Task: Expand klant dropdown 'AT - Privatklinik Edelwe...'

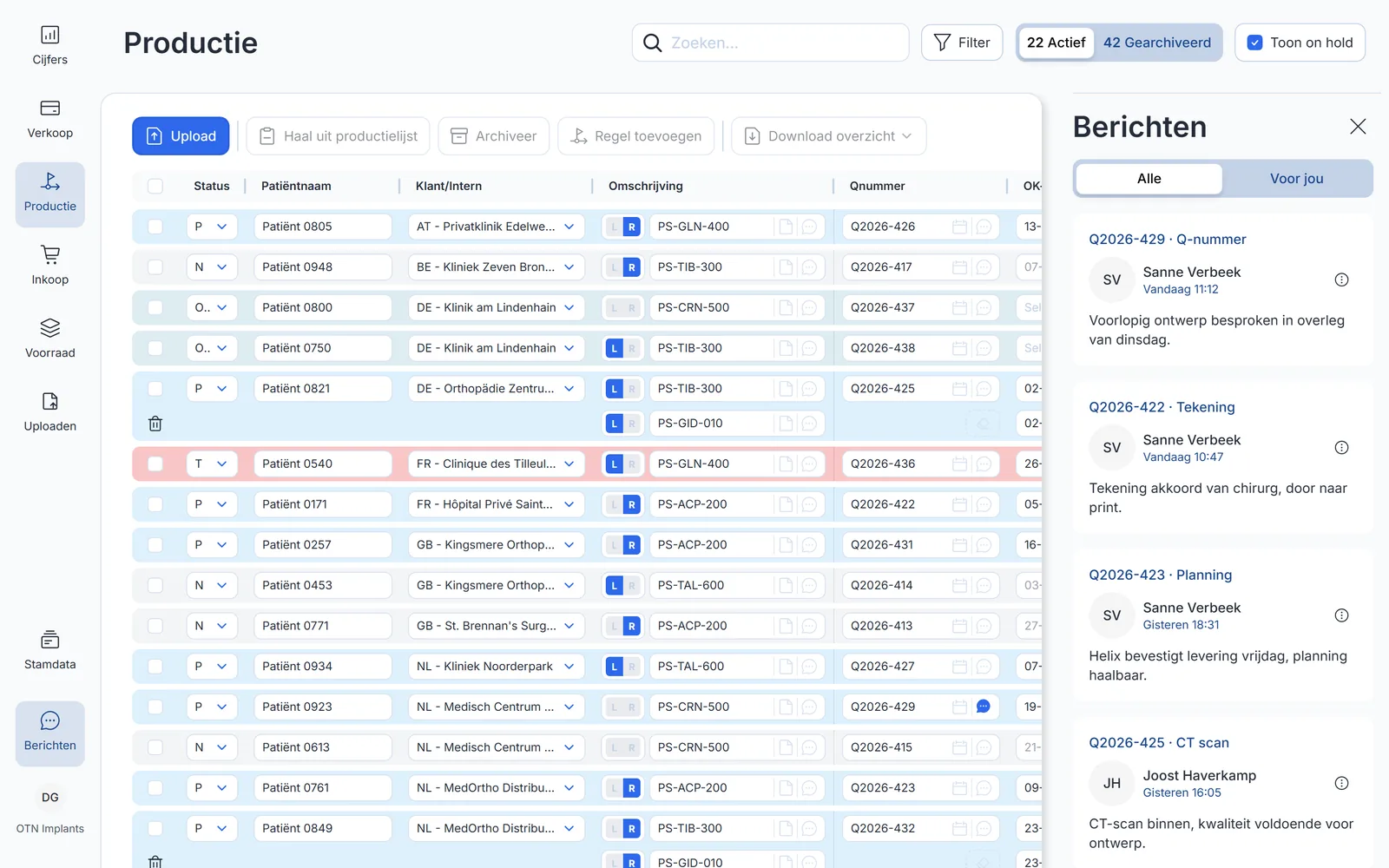Action: 497,227
